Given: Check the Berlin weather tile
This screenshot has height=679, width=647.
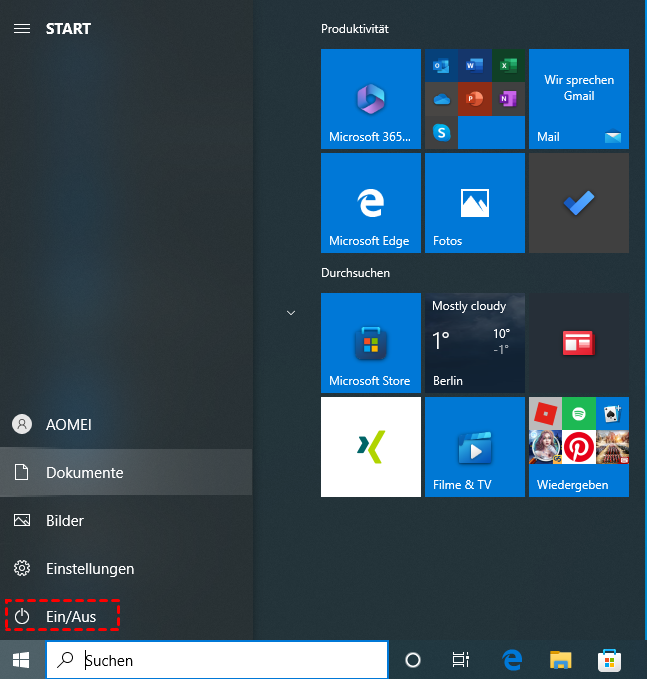Looking at the screenshot, I should point(474,343).
